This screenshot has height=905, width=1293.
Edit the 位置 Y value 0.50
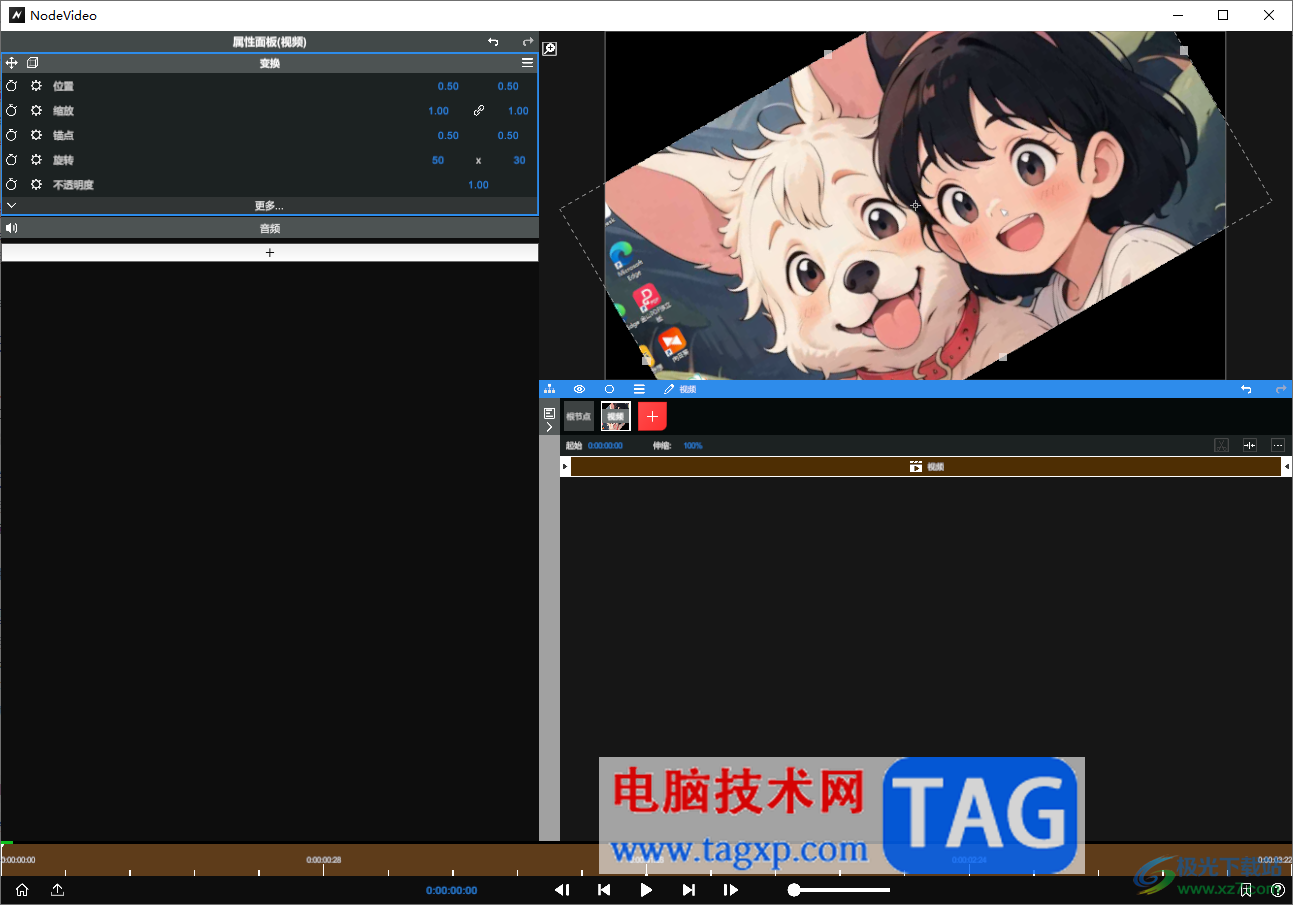click(508, 86)
